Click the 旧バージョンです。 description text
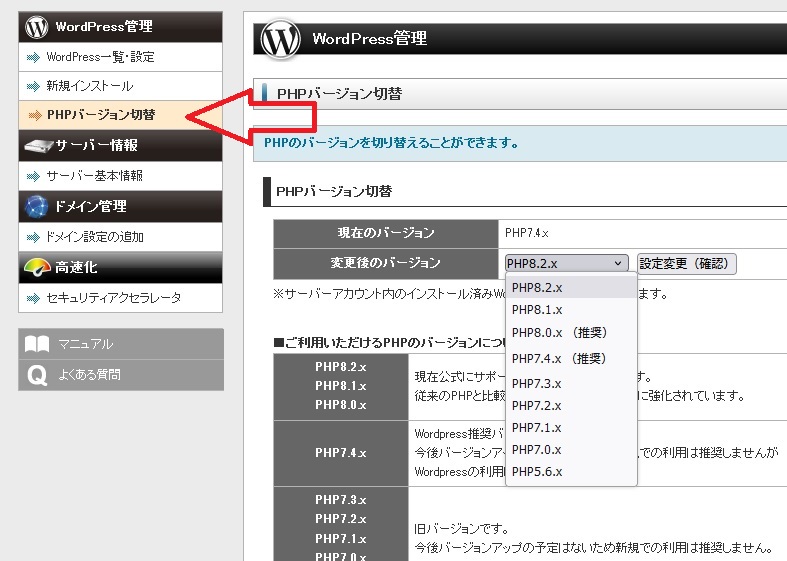The height and width of the screenshot is (561, 787). click(462, 529)
